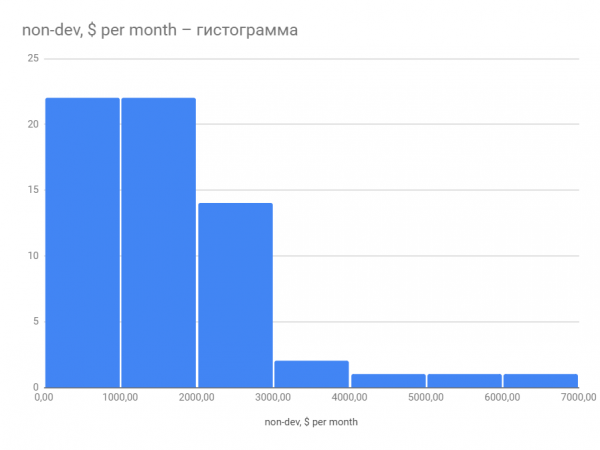Click the chart title text

pyautogui.click(x=160, y=30)
